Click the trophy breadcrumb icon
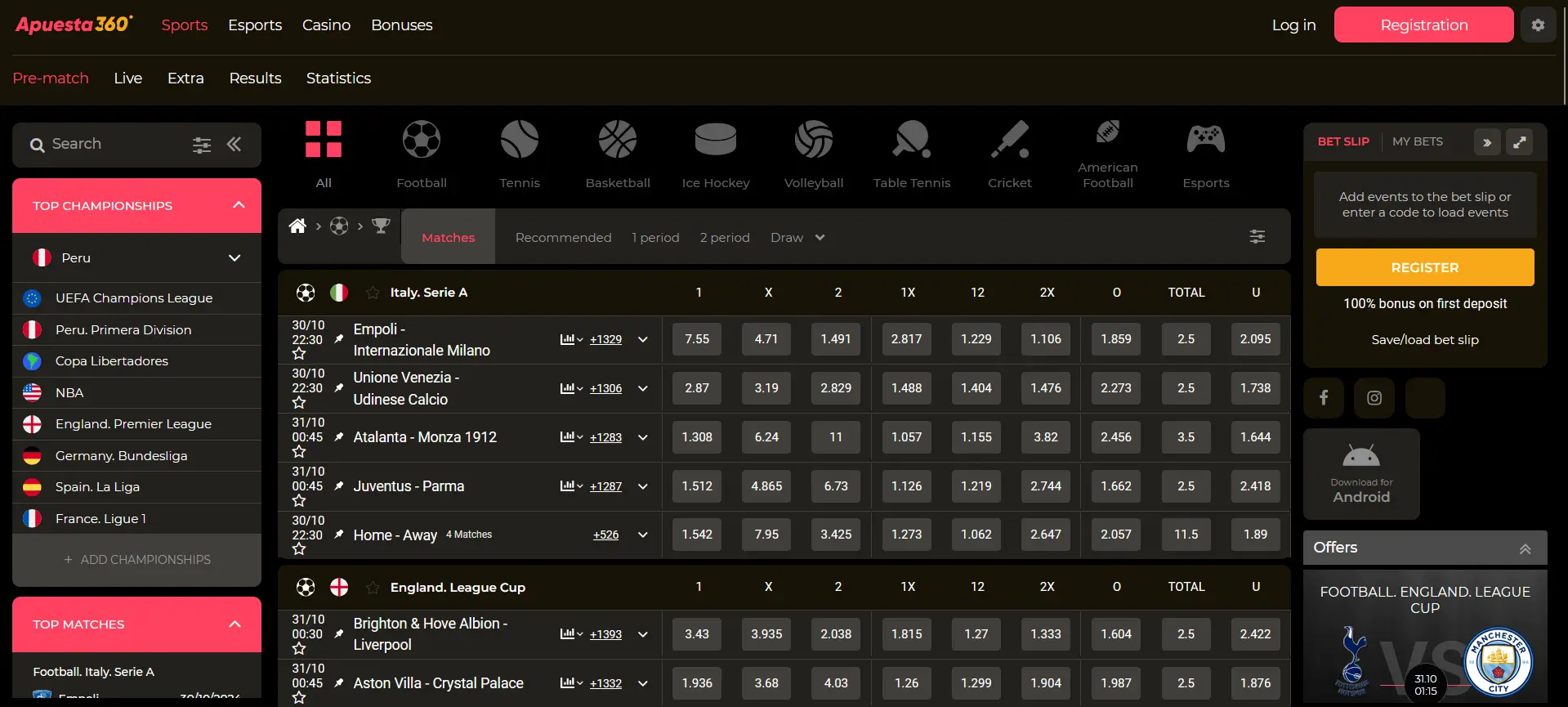 point(381,226)
